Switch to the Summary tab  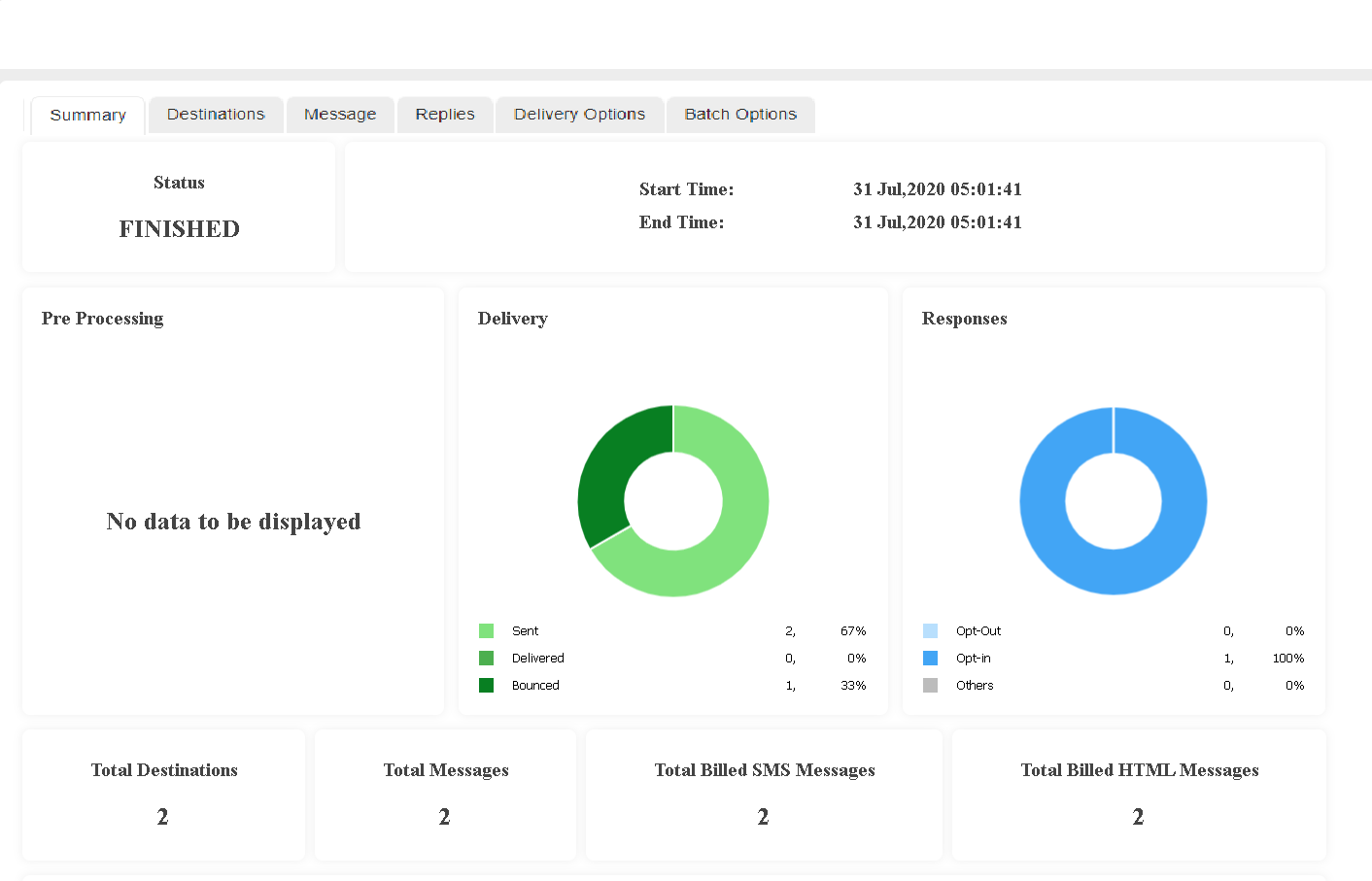click(x=87, y=115)
